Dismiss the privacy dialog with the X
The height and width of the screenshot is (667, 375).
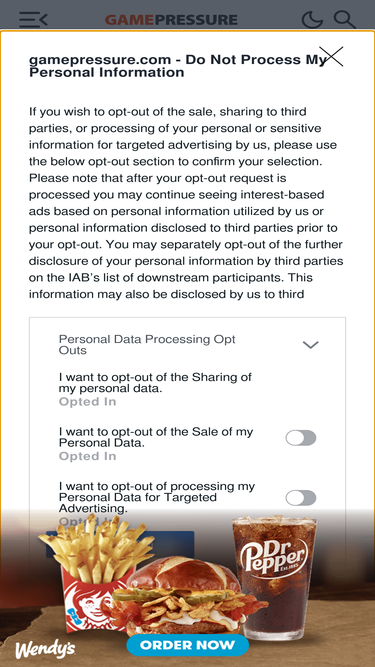[334, 57]
